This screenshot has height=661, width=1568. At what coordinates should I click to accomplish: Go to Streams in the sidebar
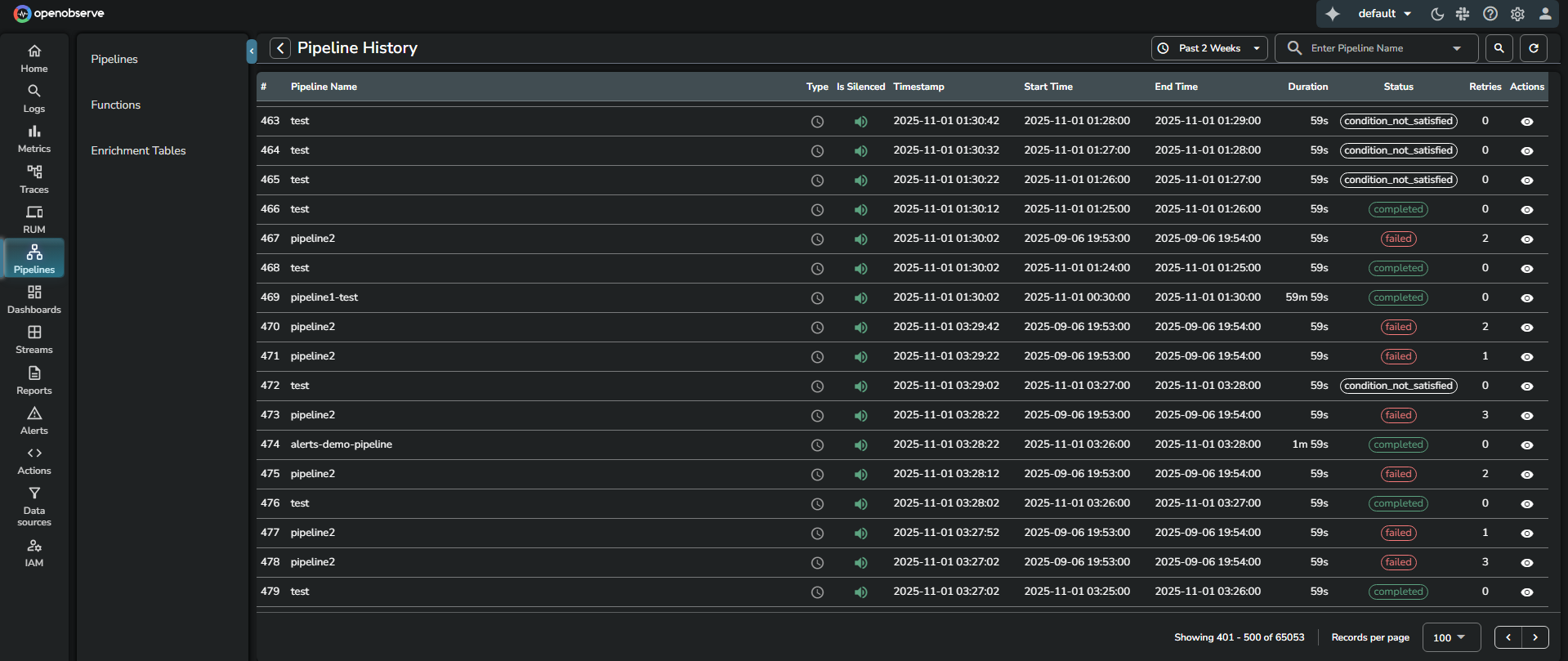(34, 340)
